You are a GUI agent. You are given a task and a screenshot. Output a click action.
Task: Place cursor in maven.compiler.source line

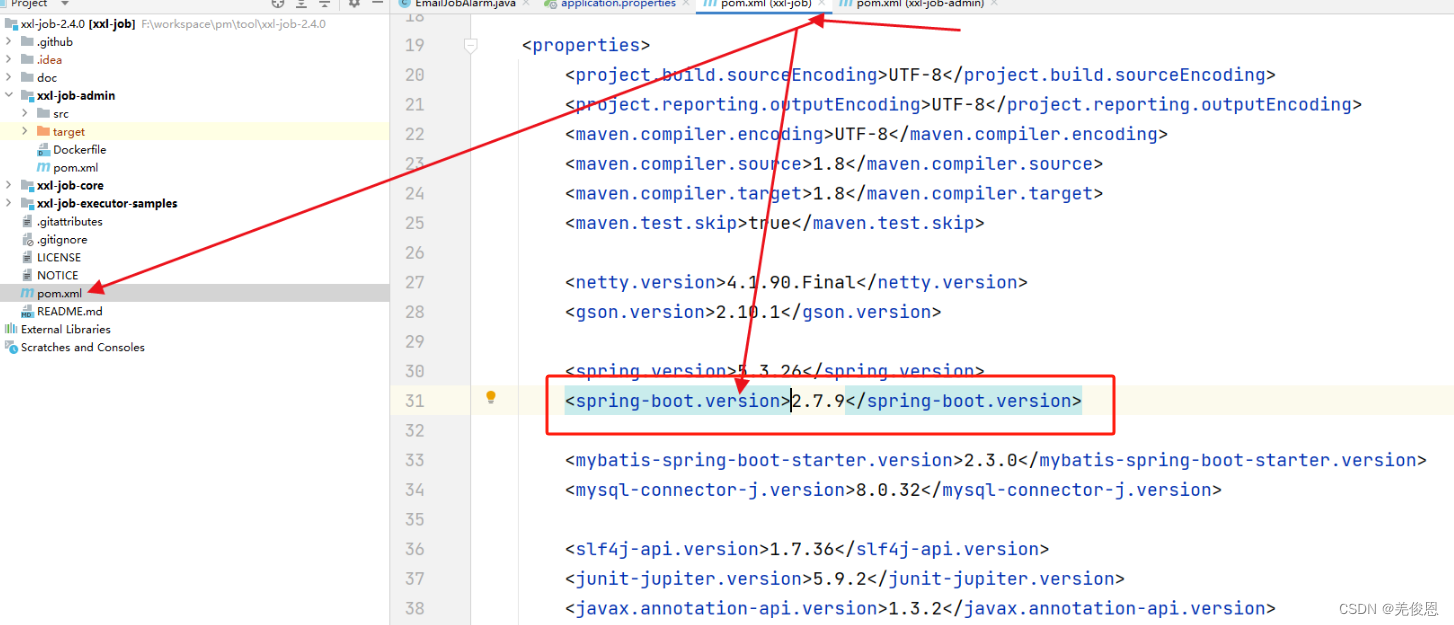tap(834, 164)
